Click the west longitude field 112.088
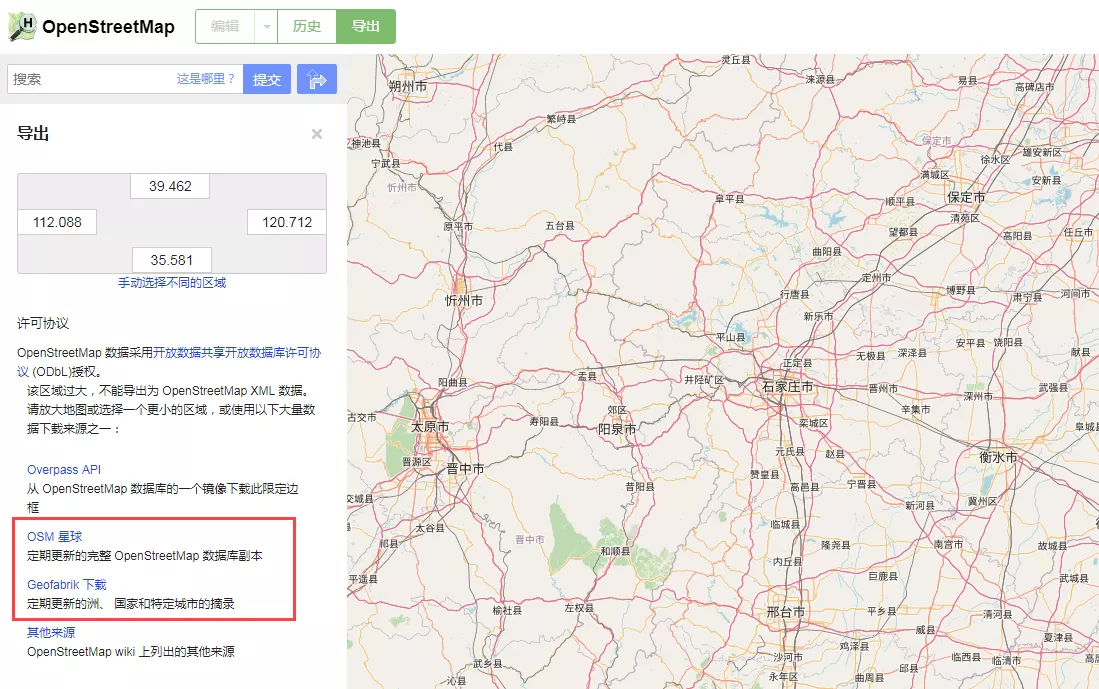 coord(57,222)
